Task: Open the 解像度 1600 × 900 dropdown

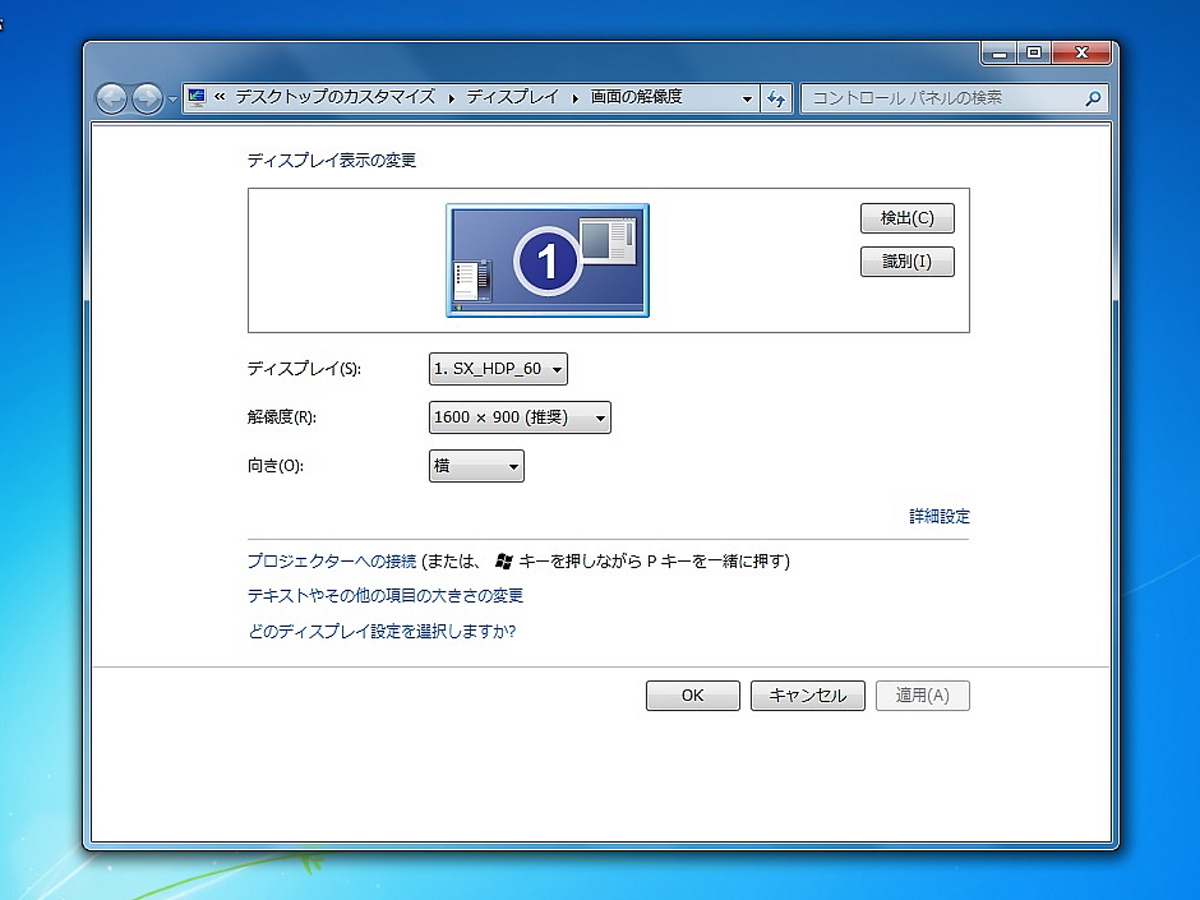Action: click(x=519, y=418)
